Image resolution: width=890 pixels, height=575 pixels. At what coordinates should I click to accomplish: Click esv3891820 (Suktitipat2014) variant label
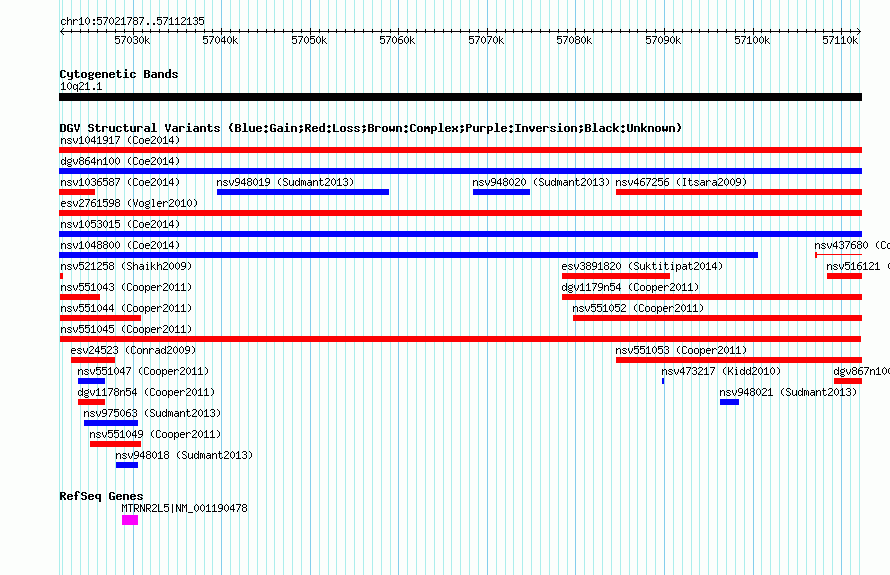(x=642, y=266)
